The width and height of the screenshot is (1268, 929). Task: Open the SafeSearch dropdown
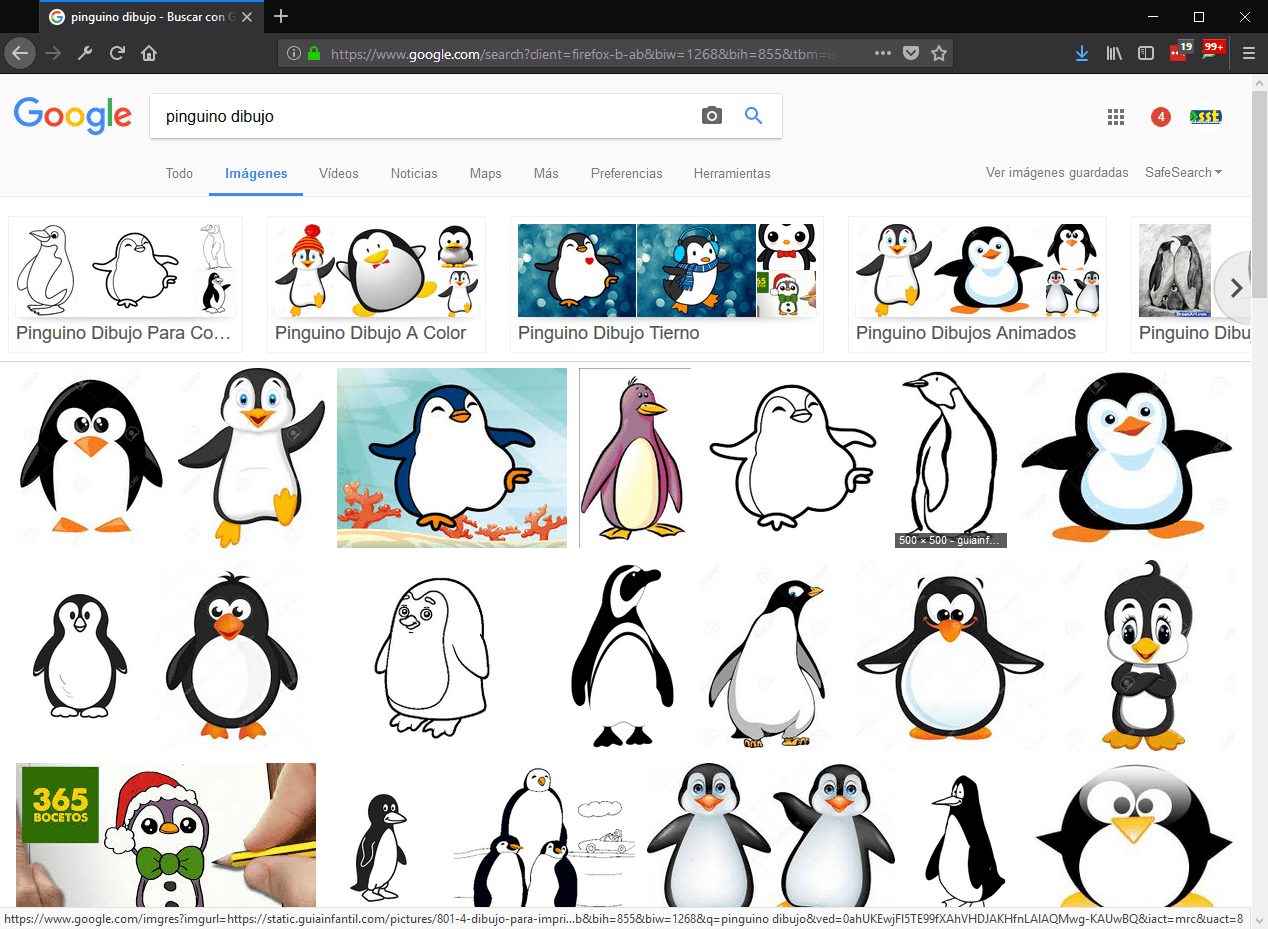coord(1183,172)
